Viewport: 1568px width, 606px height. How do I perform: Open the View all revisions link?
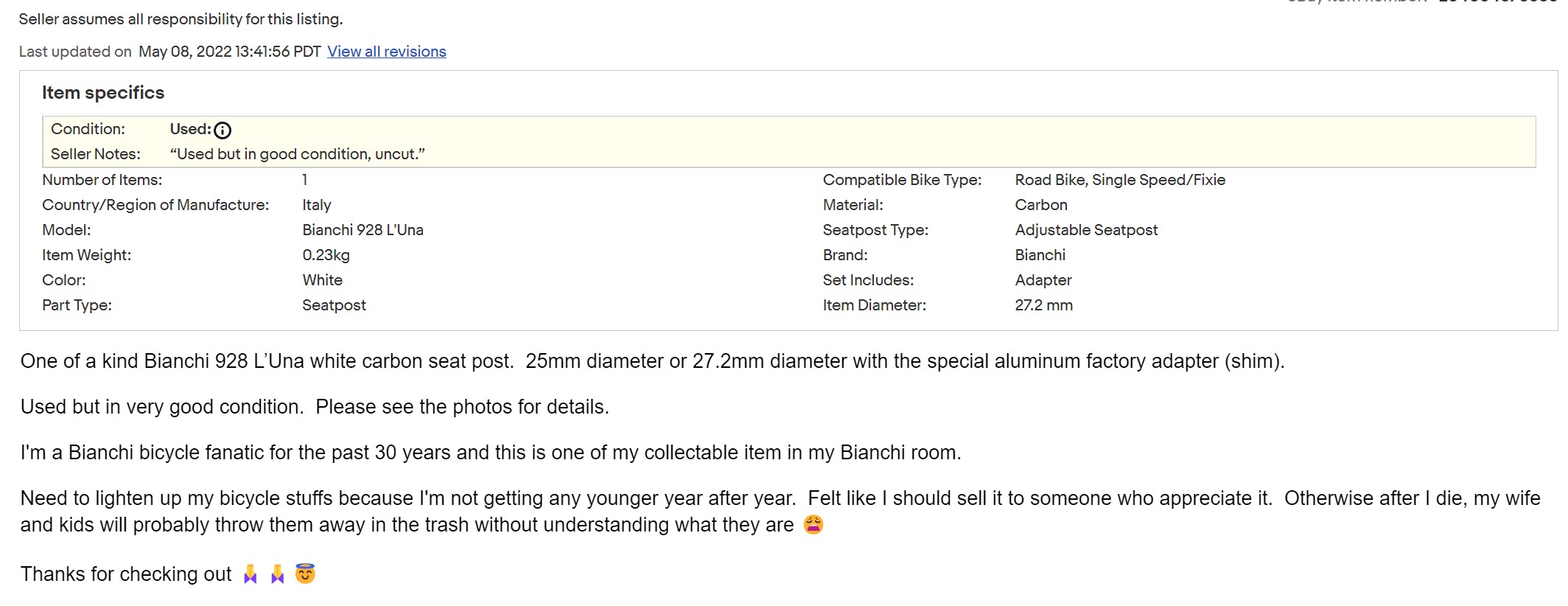pyautogui.click(x=386, y=52)
